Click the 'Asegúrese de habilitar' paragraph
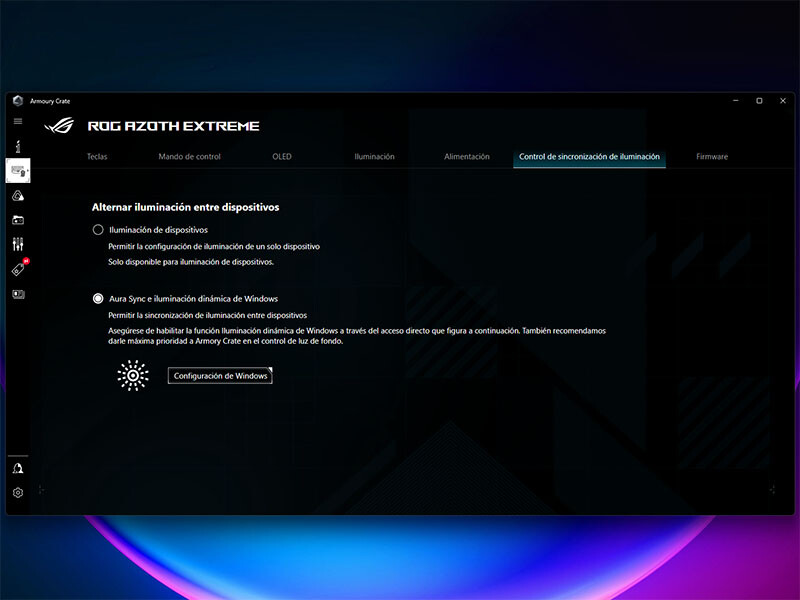Screen dimensions: 800x600 [357, 336]
